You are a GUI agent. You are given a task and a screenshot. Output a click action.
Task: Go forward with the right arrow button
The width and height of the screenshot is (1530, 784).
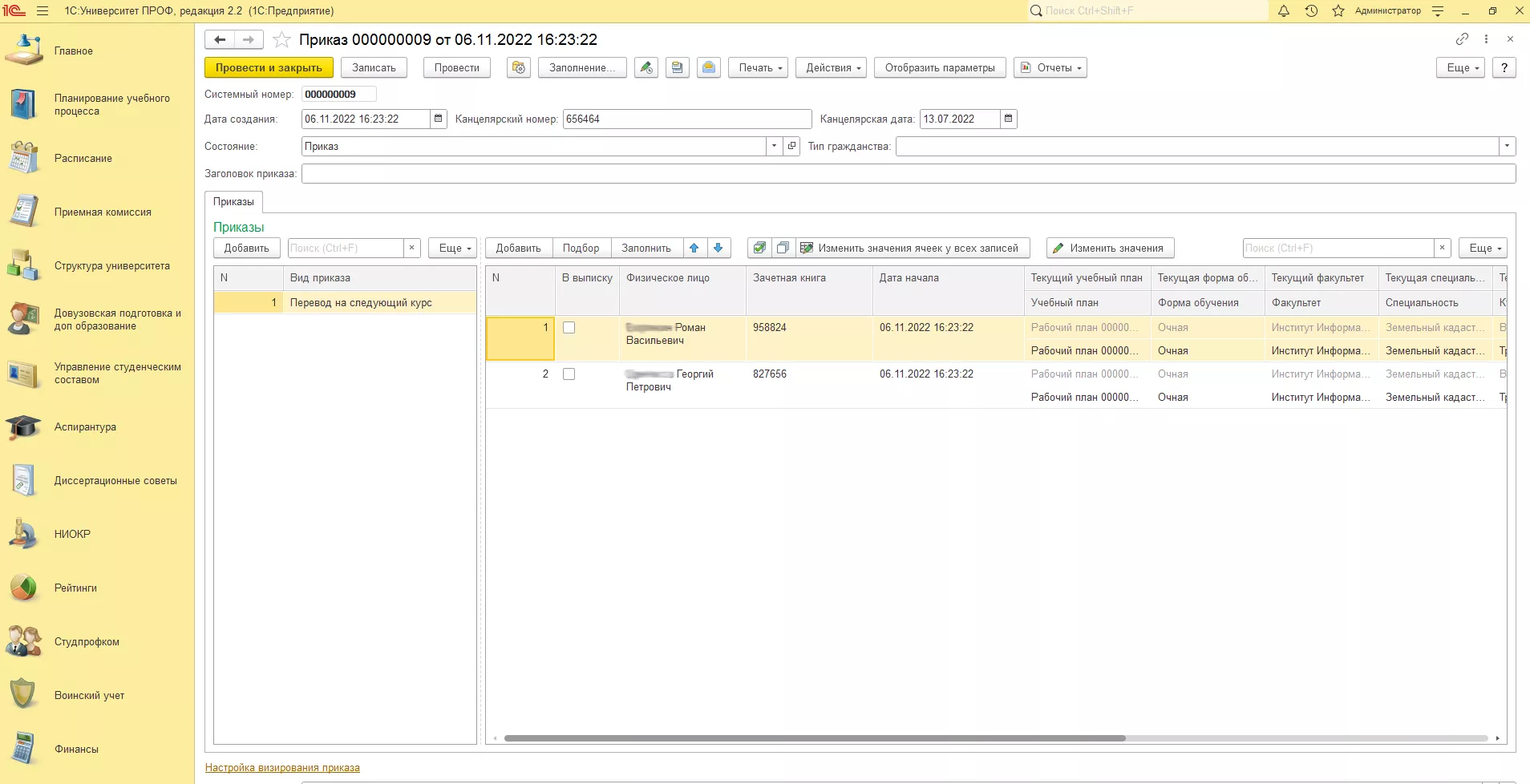point(249,39)
